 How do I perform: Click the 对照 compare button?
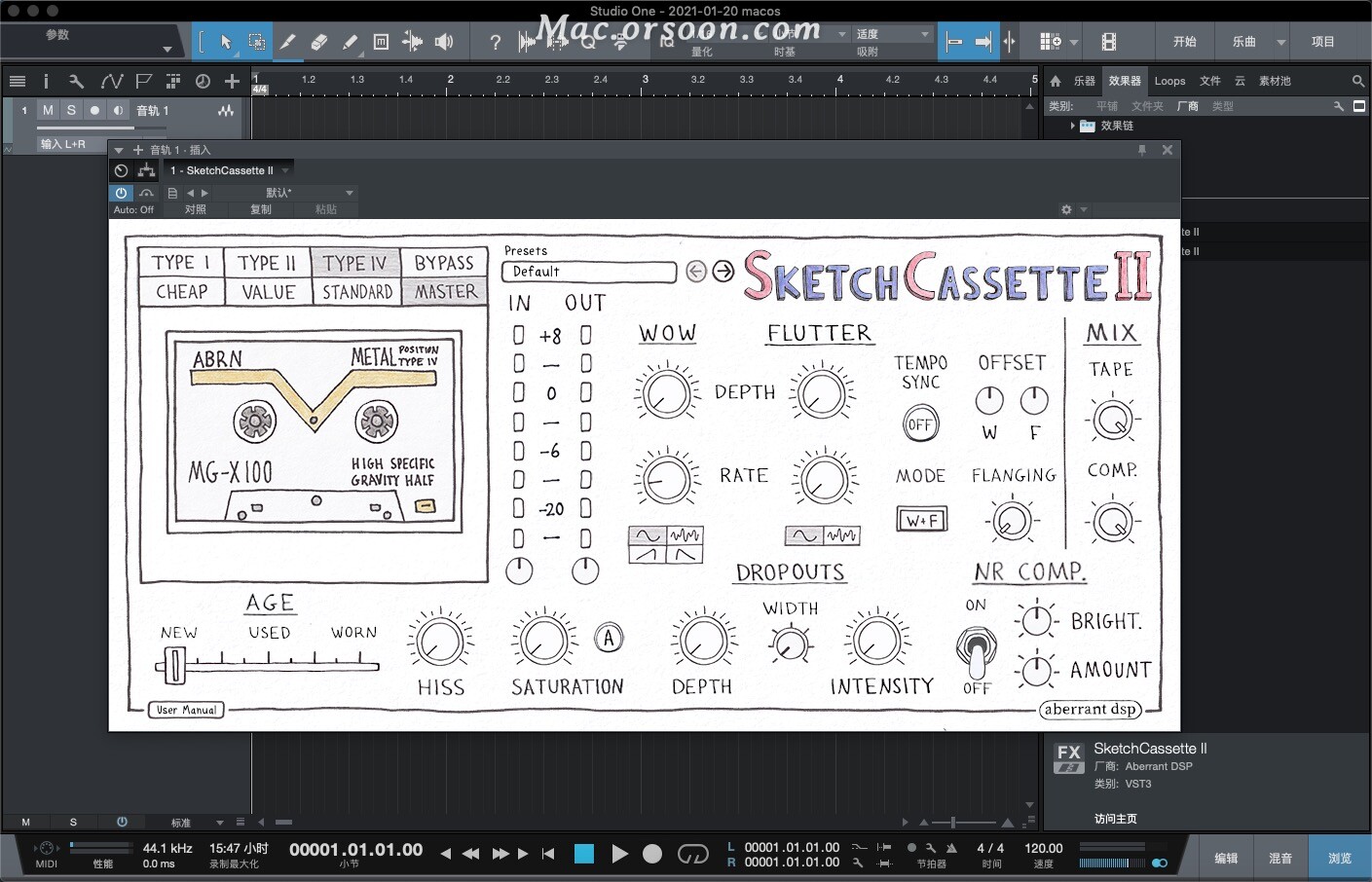pyautogui.click(x=196, y=209)
